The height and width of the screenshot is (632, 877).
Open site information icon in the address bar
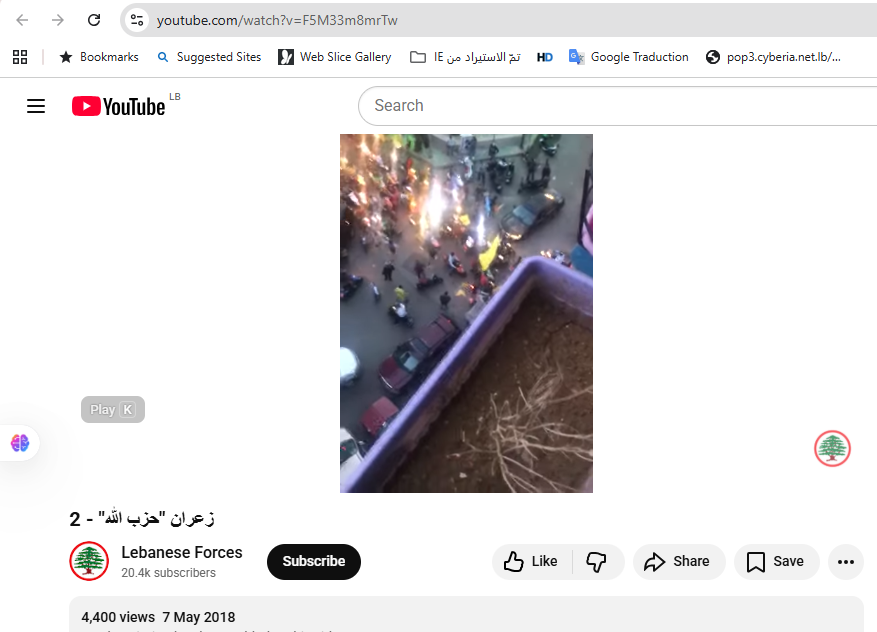click(x=136, y=19)
